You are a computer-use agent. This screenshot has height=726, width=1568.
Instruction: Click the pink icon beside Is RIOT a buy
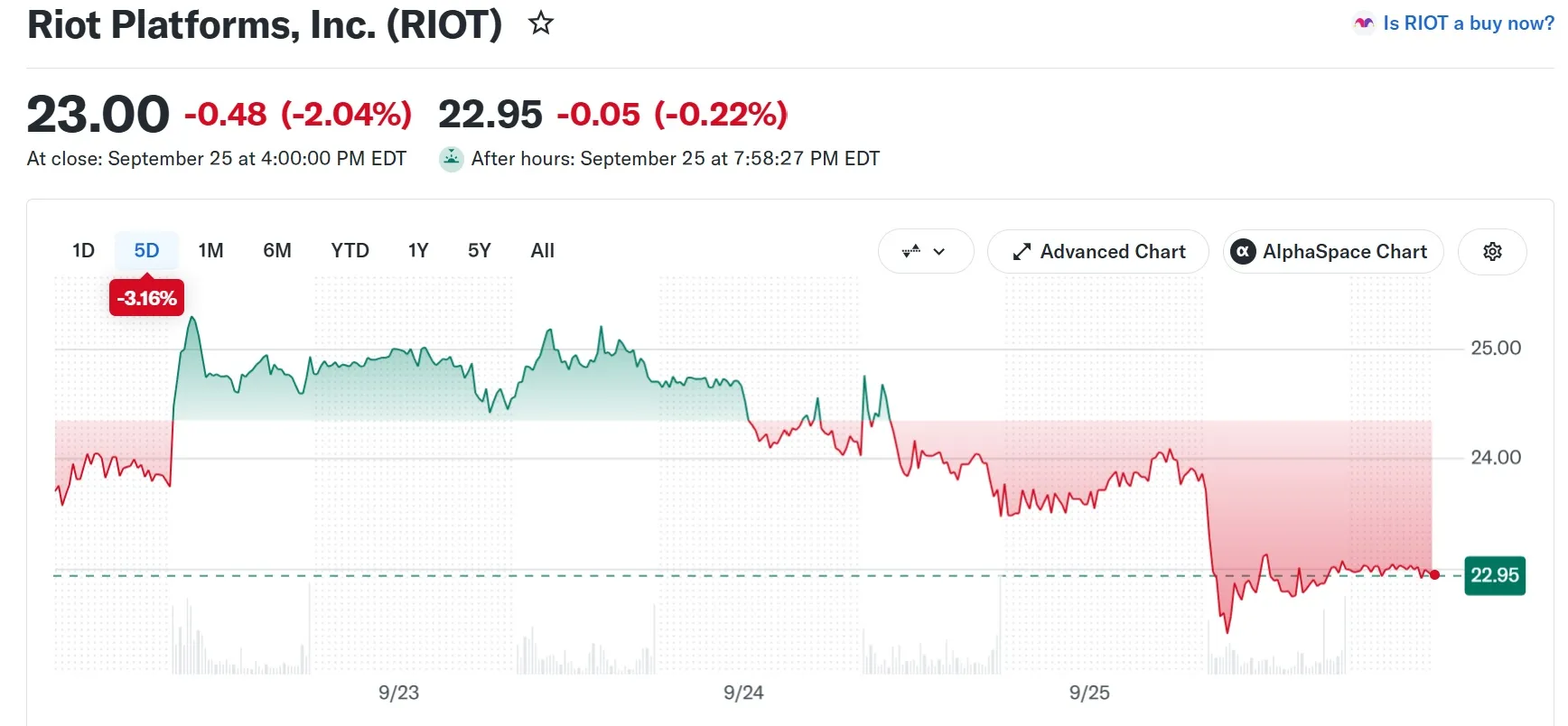pos(1364,23)
